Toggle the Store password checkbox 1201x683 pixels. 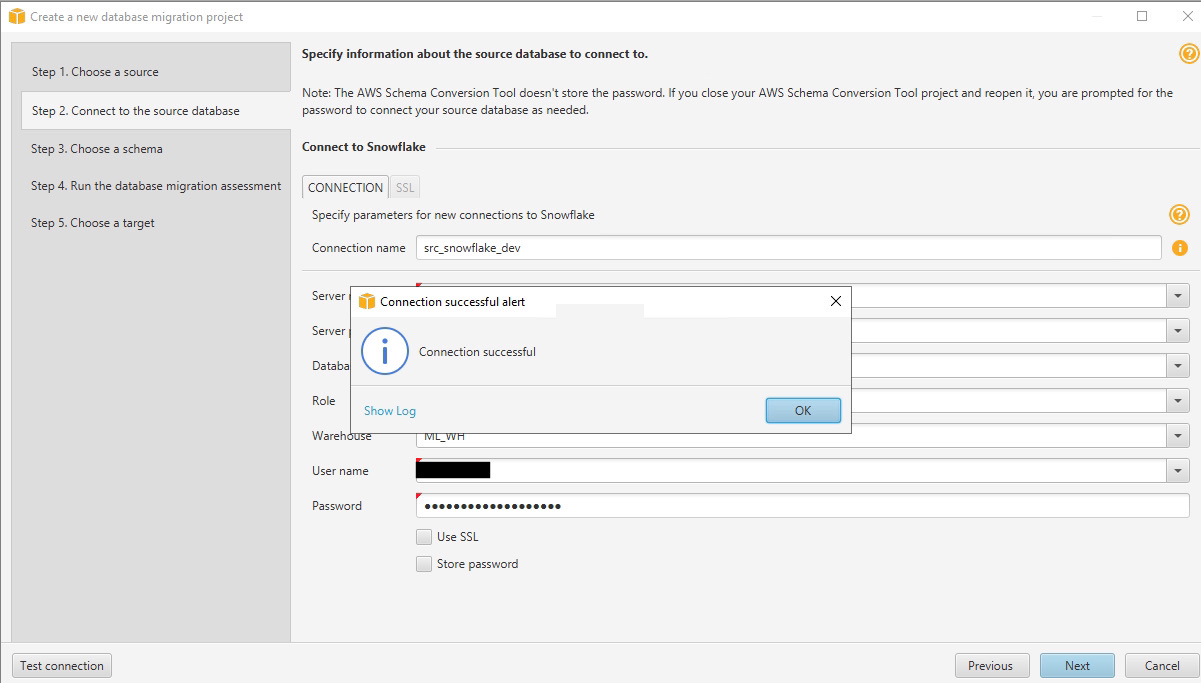pos(424,564)
